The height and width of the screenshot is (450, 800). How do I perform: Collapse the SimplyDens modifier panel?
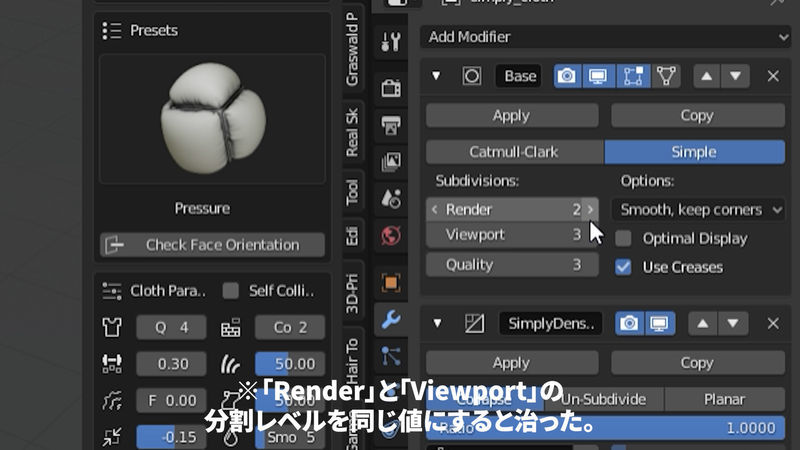pyautogui.click(x=437, y=323)
